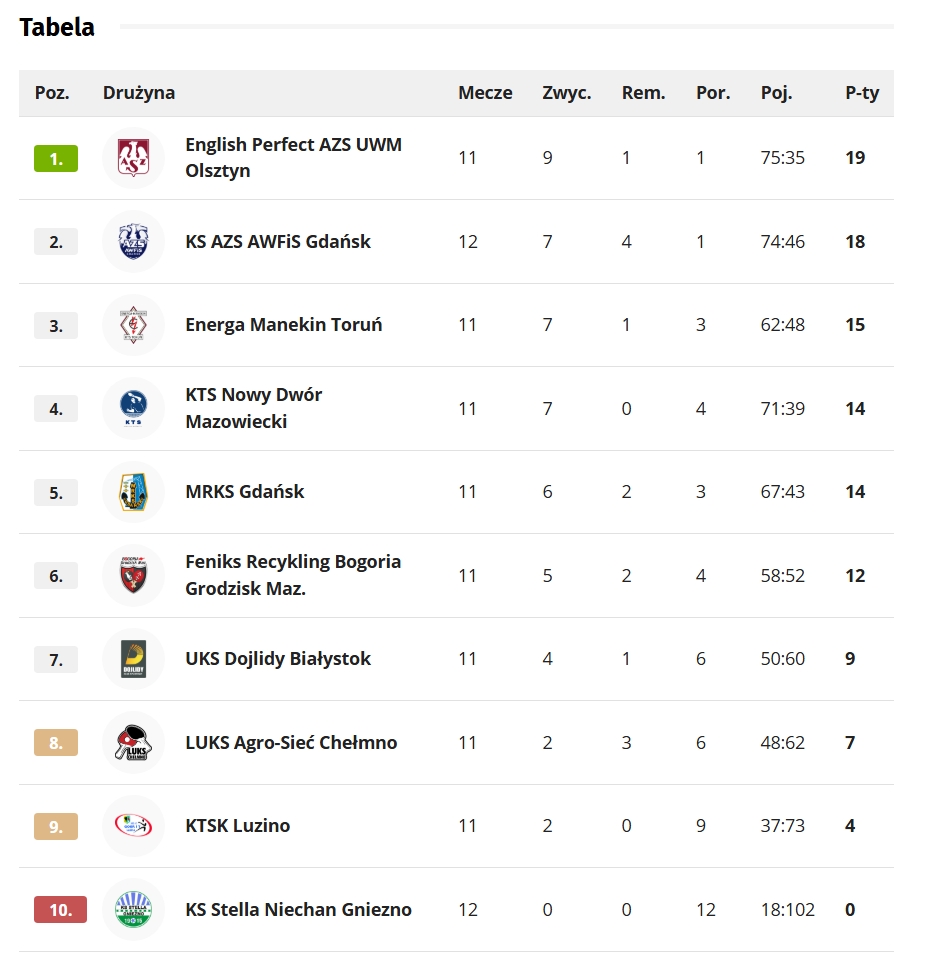937x968 pixels.
Task: Open KS Stella Niechan Gniezno page
Action: click(x=298, y=910)
